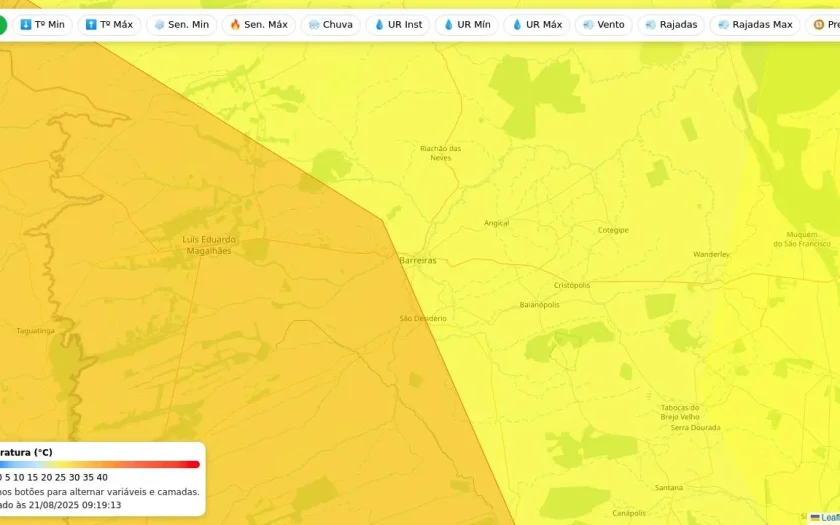Select the Wanderley map label

coord(711,254)
